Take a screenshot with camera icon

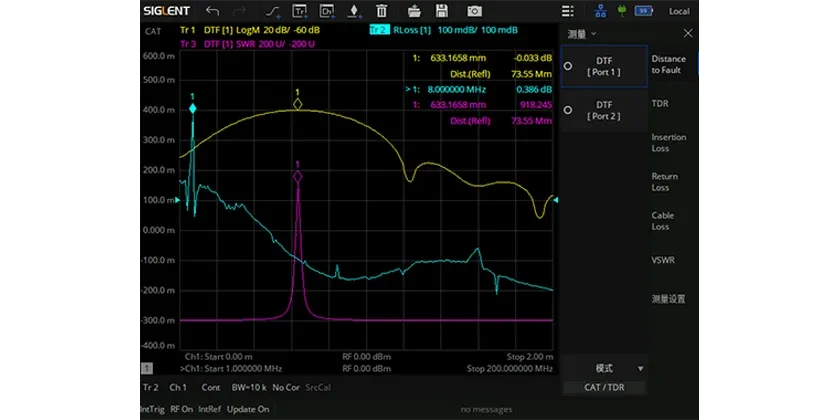pos(474,11)
